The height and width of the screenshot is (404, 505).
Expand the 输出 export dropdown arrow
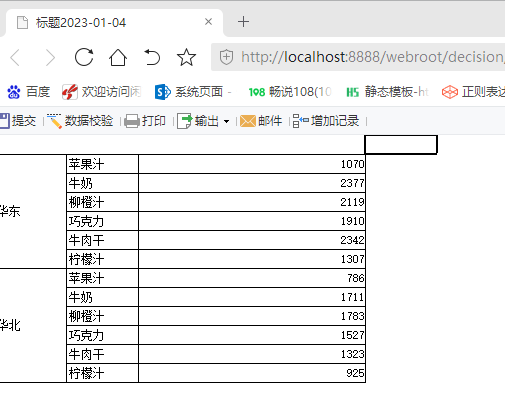click(x=226, y=121)
